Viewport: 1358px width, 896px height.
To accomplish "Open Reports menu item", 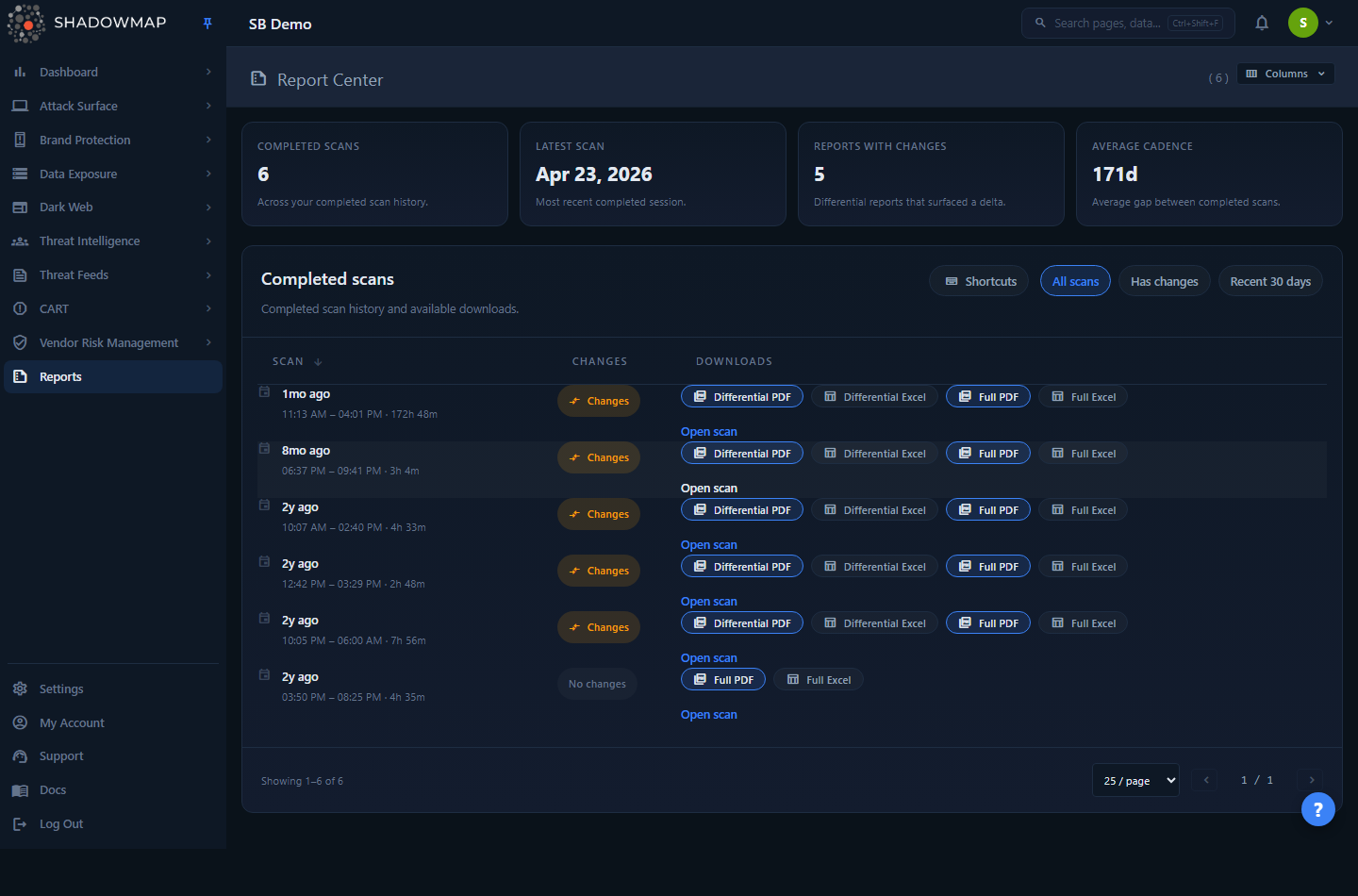I will [113, 376].
